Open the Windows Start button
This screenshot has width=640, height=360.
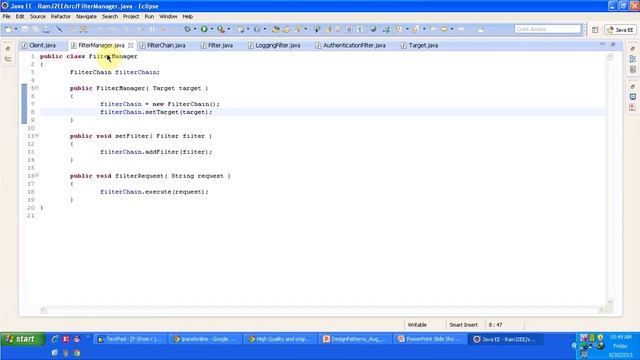(x=23, y=339)
